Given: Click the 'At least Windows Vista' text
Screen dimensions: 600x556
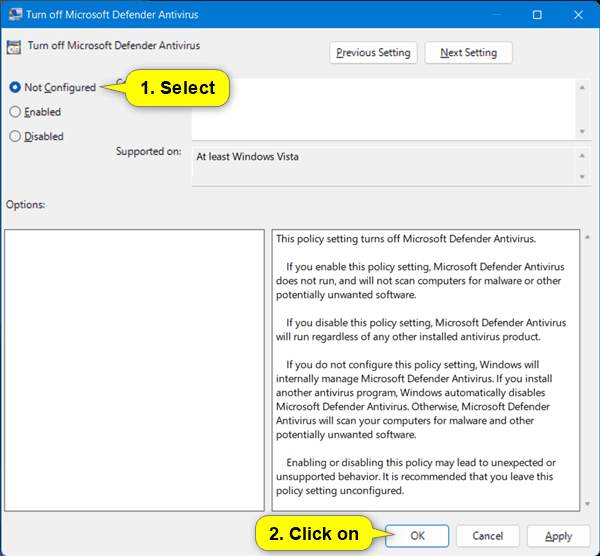Looking at the screenshot, I should 247,157.
